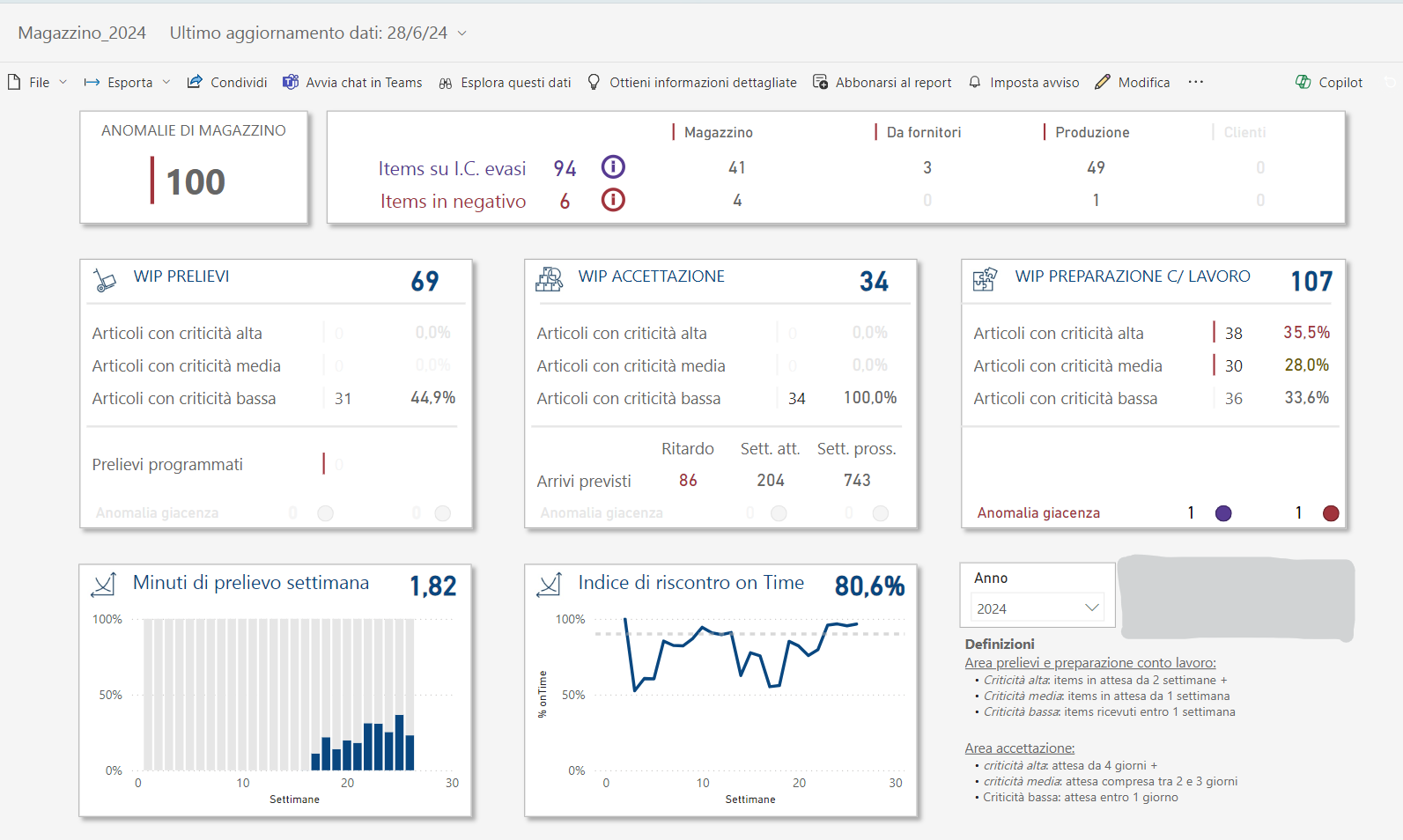This screenshot has height=840, width=1403.
Task: Click the WIP Accettazione boxes icon
Action: point(549,280)
